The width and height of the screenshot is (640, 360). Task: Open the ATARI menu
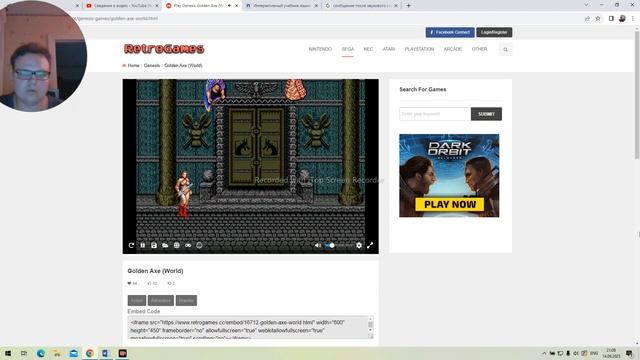(x=389, y=49)
